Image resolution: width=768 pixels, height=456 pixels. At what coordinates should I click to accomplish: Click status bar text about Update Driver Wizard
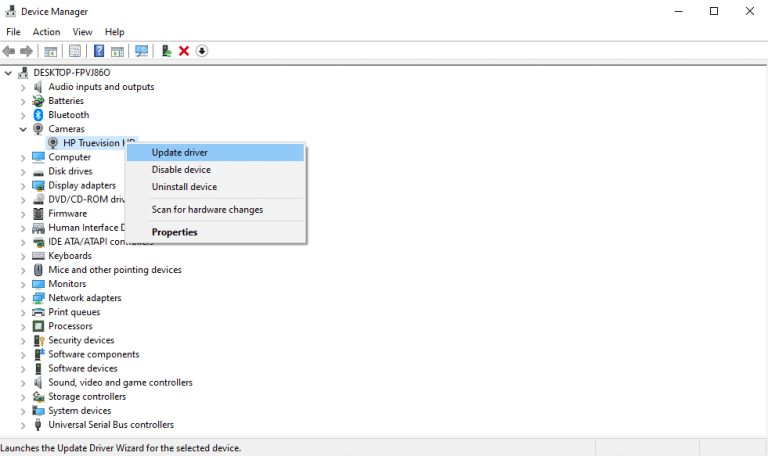(120, 448)
